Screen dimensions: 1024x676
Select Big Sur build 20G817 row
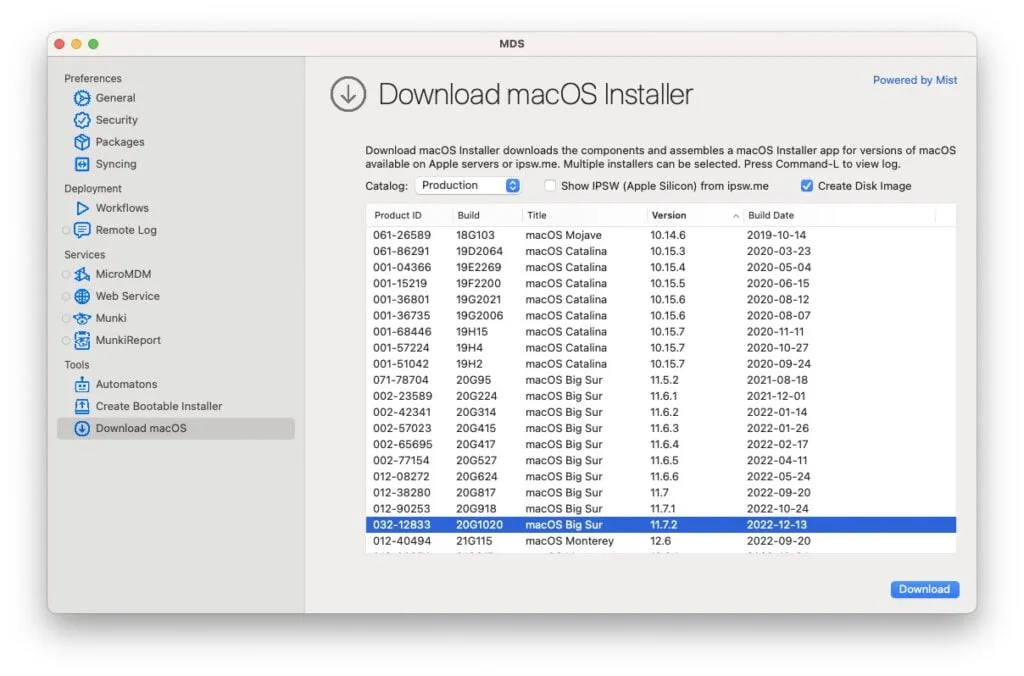click(661, 493)
